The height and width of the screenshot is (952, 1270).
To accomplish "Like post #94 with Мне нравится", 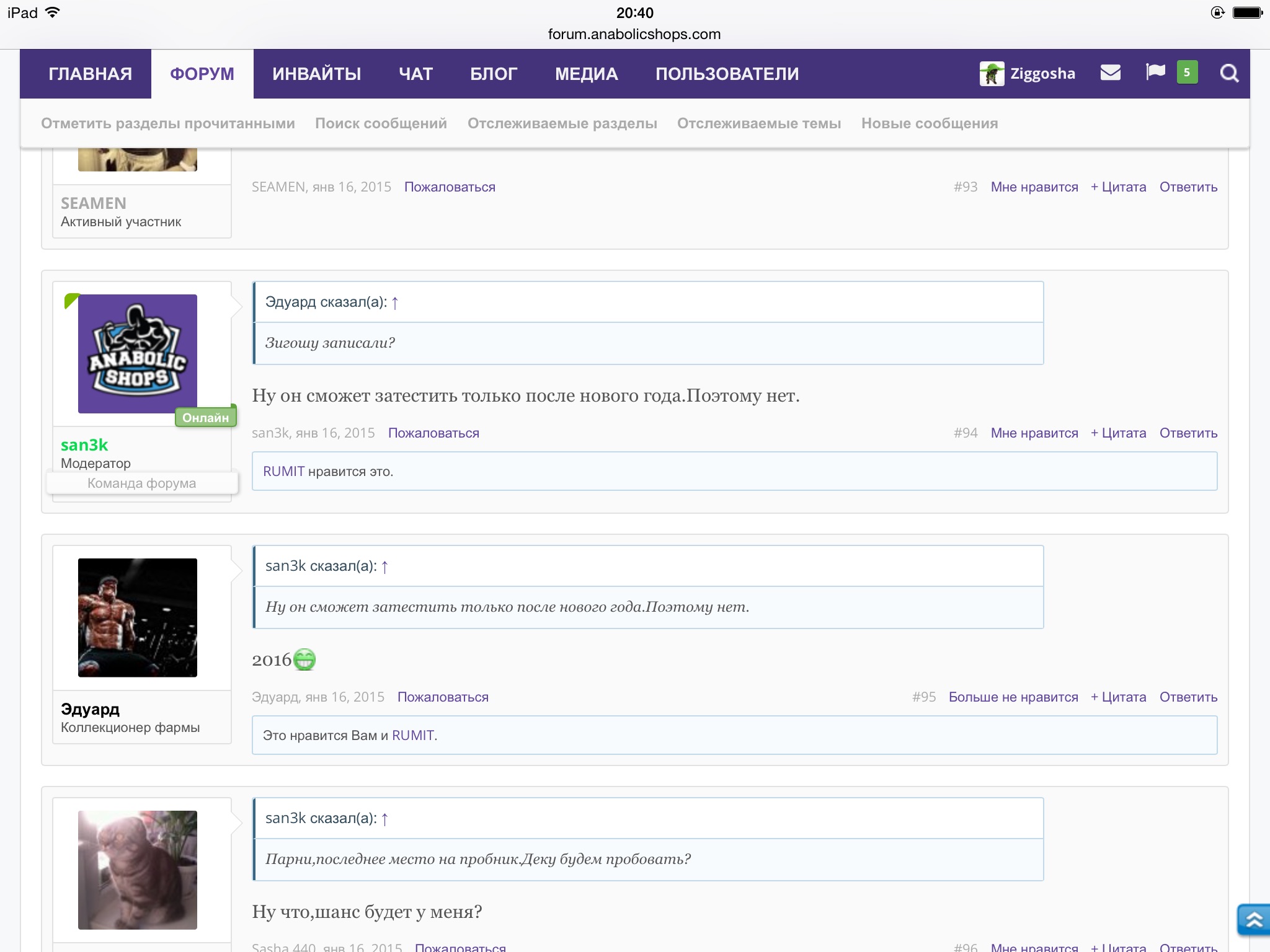I will tap(1034, 433).
